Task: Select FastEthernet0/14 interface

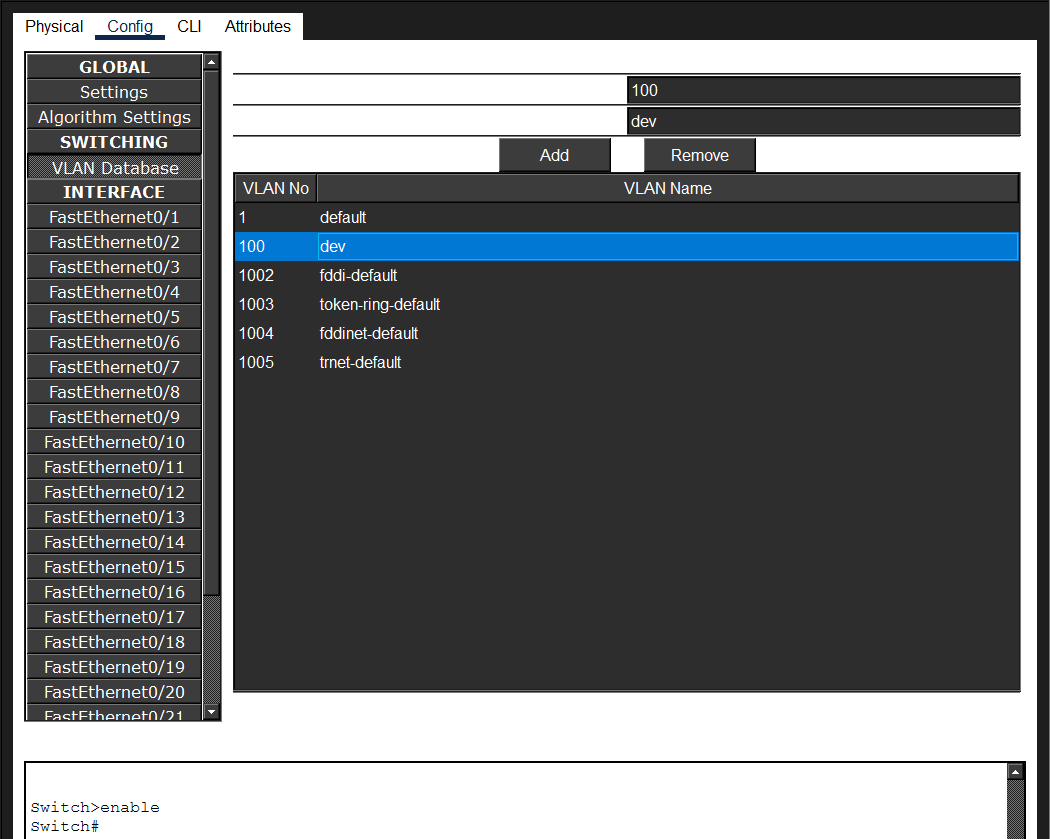Action: (114, 542)
